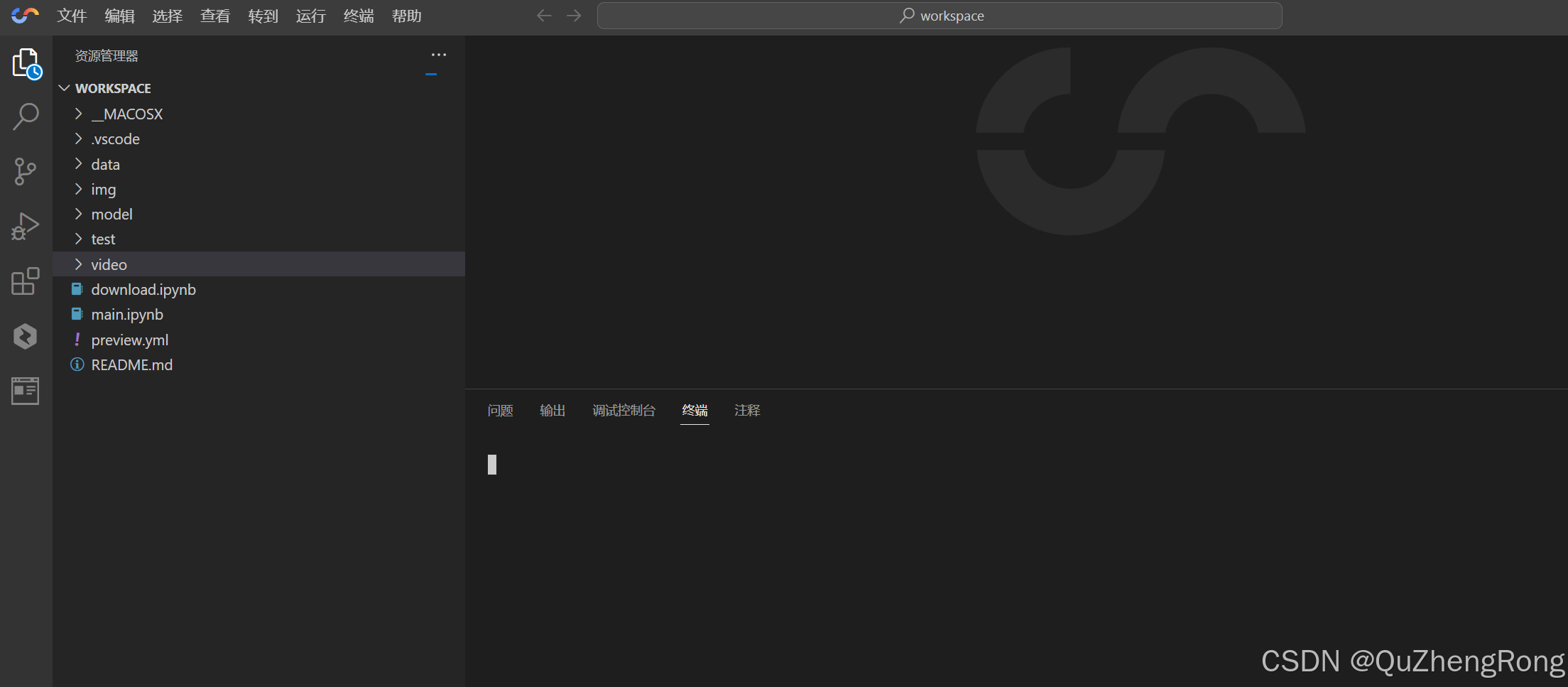Image resolution: width=1568 pixels, height=687 pixels.
Task: Select the __MACOSX folder name
Action: pyautogui.click(x=127, y=114)
